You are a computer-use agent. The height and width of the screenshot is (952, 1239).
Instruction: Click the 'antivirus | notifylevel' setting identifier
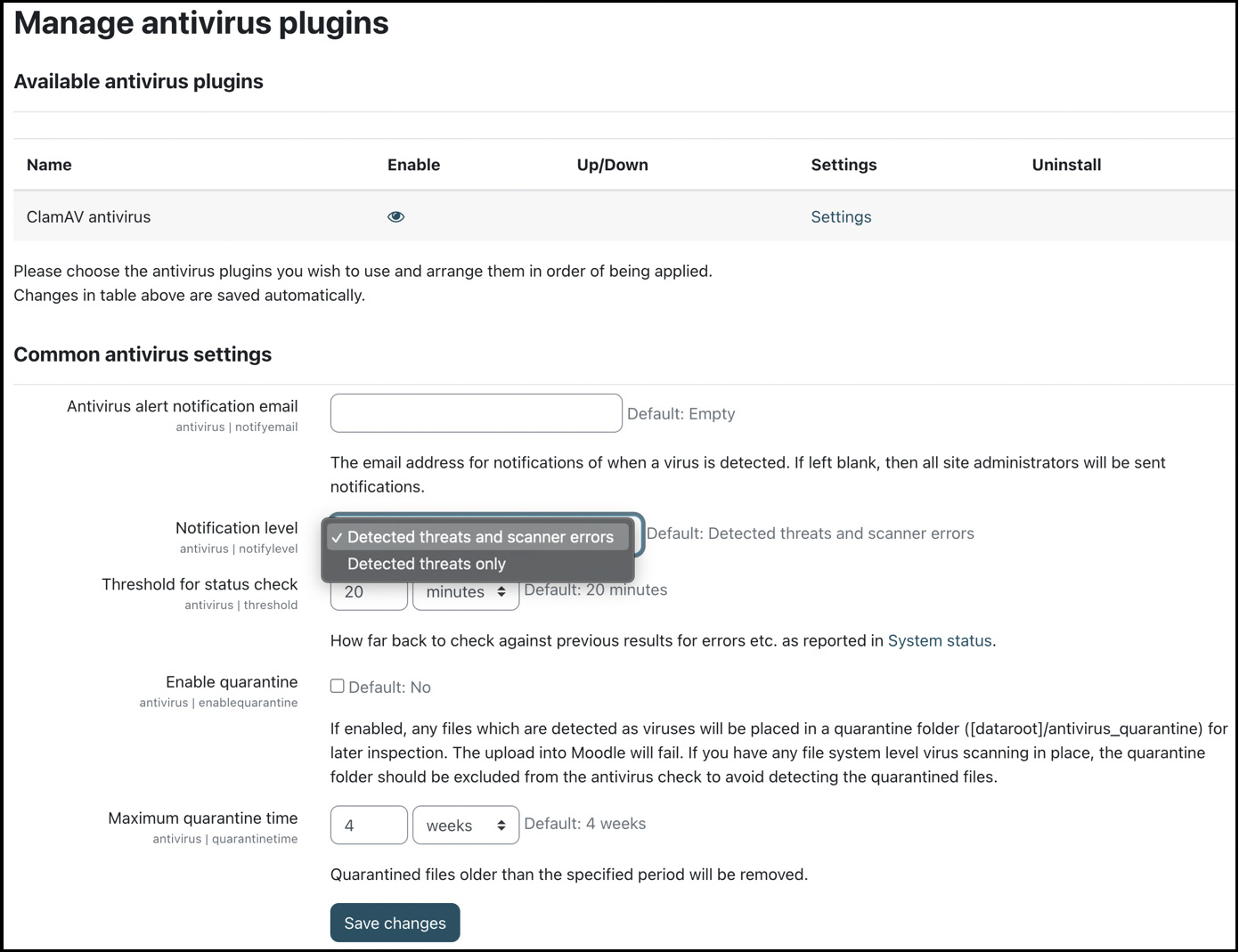pos(239,549)
